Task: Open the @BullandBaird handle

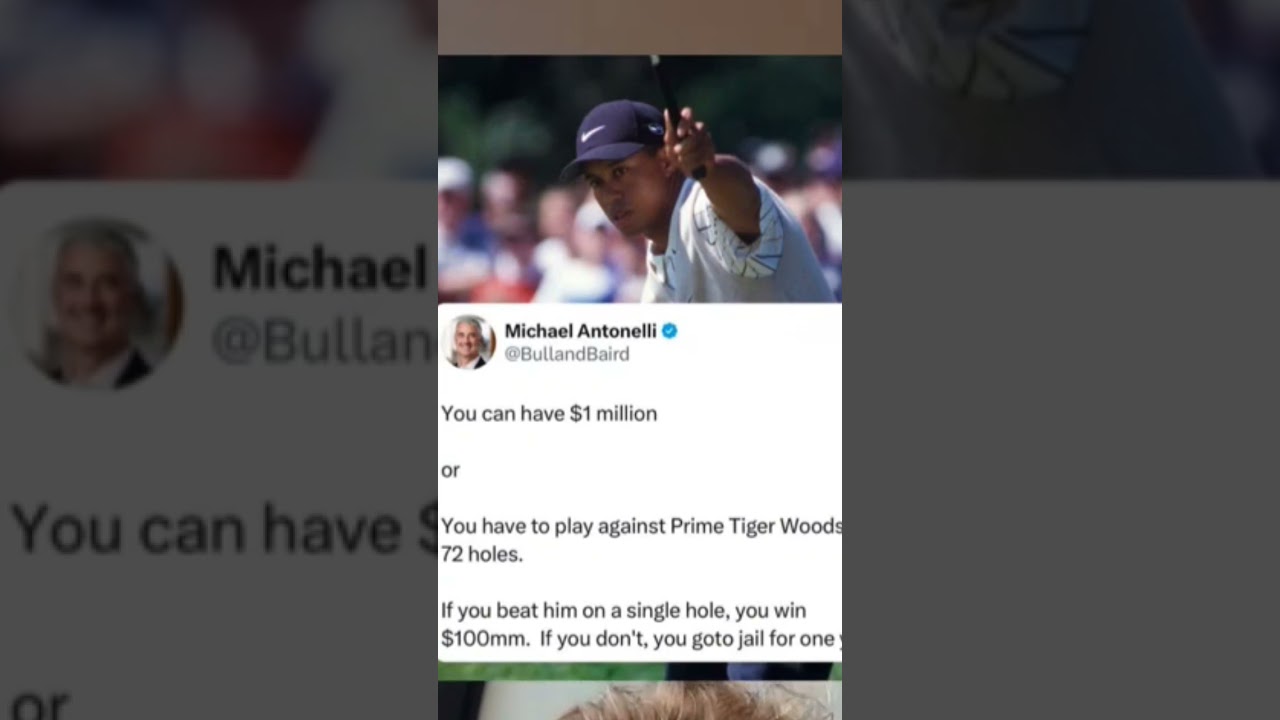Action: coord(567,354)
